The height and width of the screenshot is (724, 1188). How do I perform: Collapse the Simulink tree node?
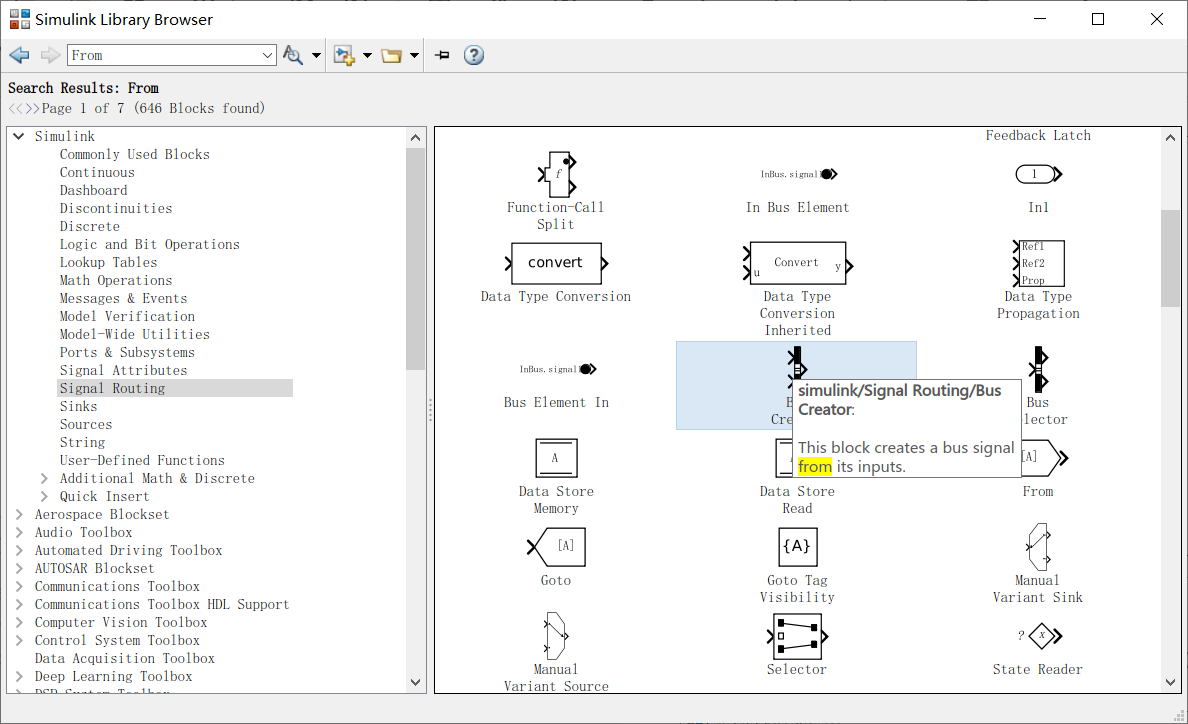tap(19, 136)
